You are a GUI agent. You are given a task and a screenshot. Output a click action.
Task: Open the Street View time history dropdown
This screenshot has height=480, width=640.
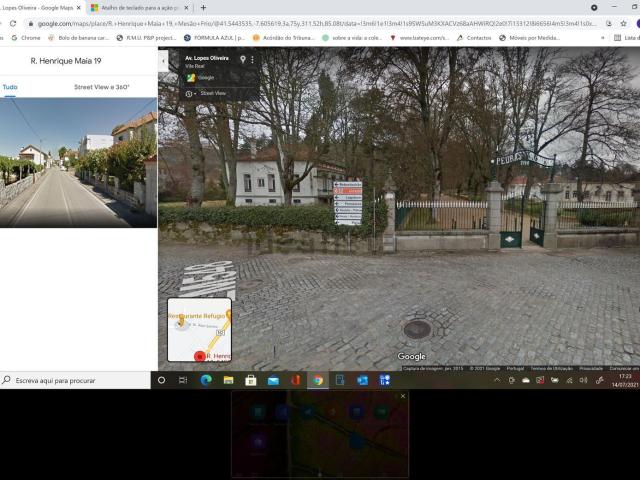point(191,93)
